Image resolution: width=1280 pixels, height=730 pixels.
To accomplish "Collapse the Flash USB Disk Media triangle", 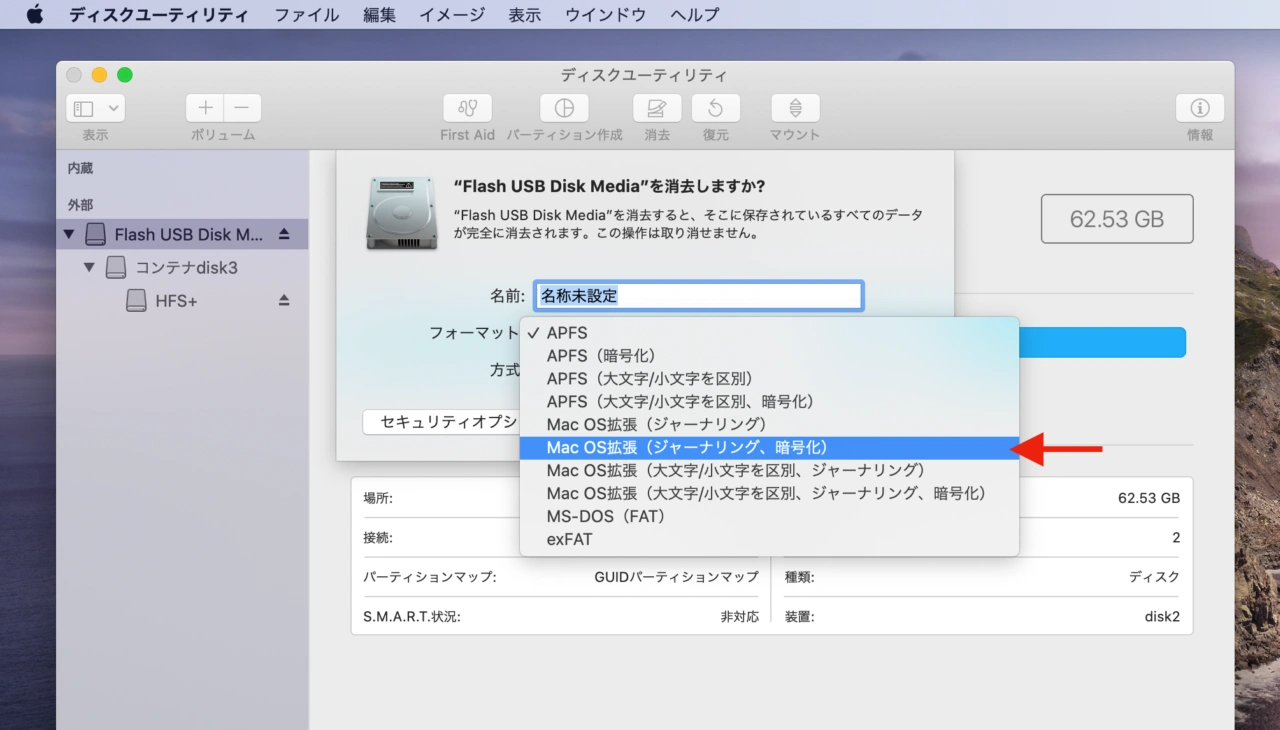I will pyautogui.click(x=68, y=234).
